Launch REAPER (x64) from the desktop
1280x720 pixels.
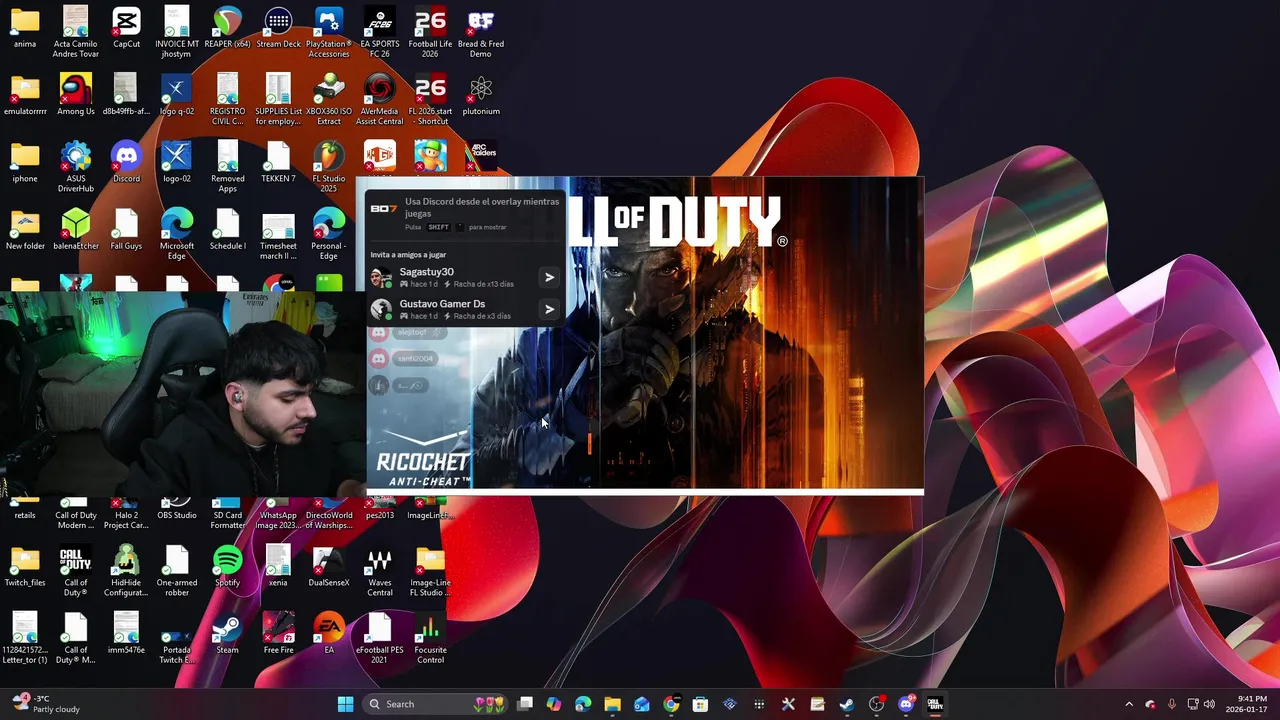point(227,28)
